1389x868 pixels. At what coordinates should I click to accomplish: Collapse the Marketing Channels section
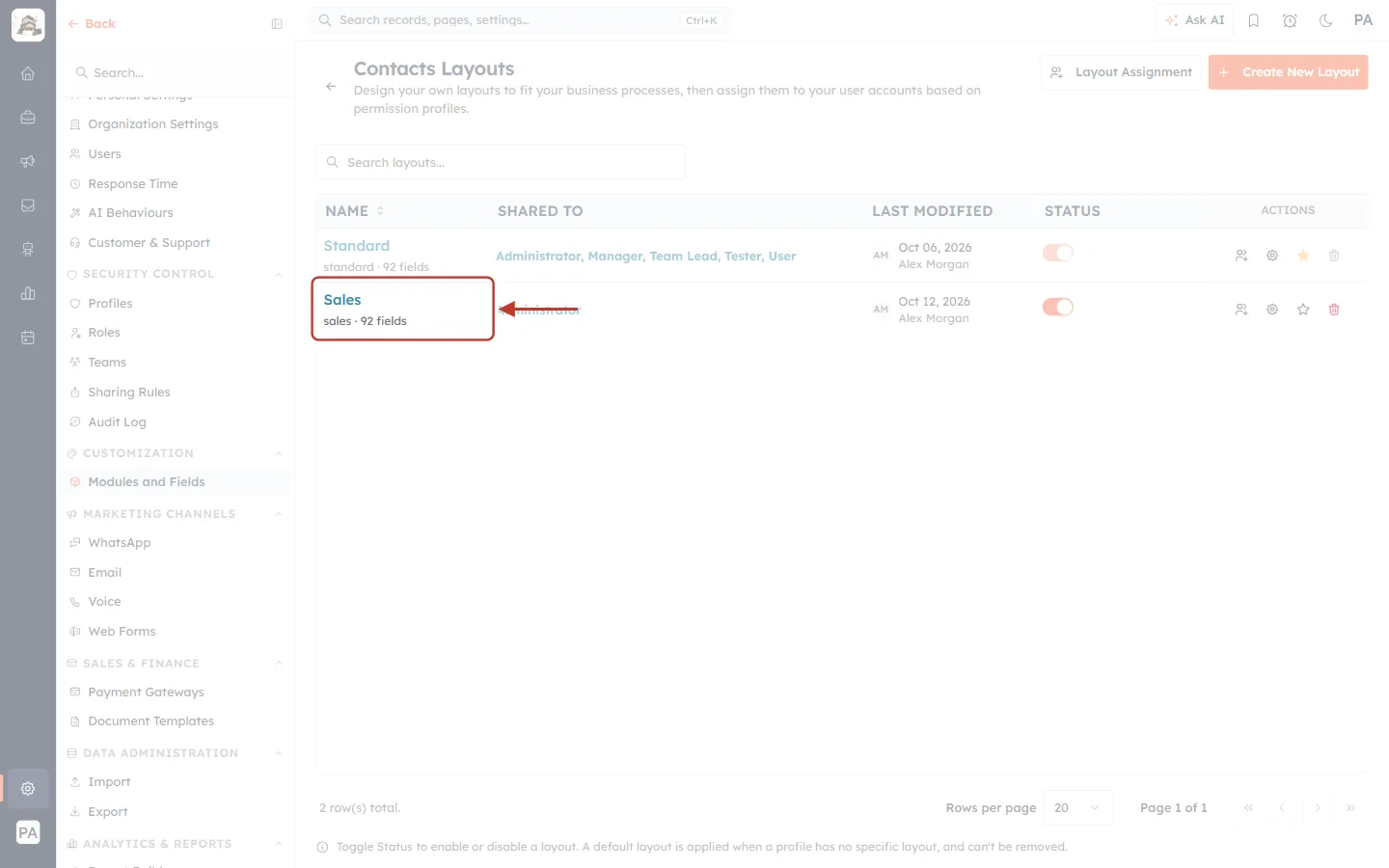pos(279,514)
